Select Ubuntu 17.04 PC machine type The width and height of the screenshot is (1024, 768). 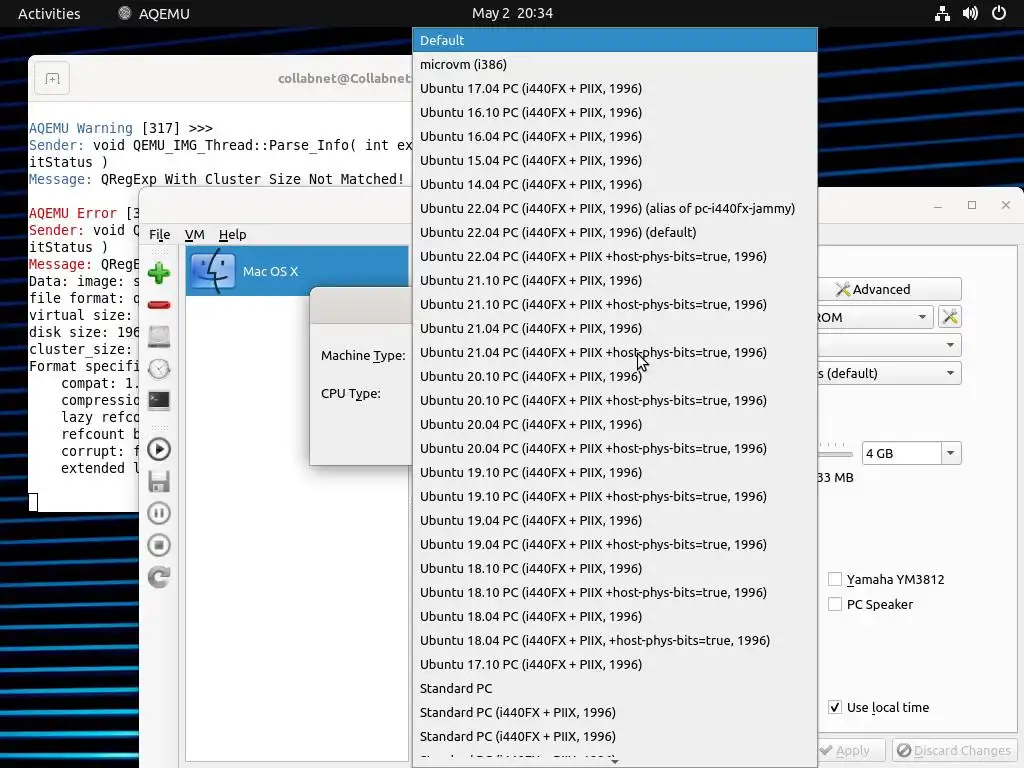click(615, 88)
